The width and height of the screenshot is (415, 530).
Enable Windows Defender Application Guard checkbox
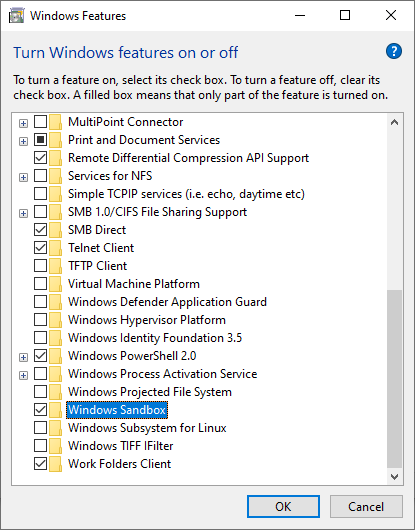tap(41, 302)
